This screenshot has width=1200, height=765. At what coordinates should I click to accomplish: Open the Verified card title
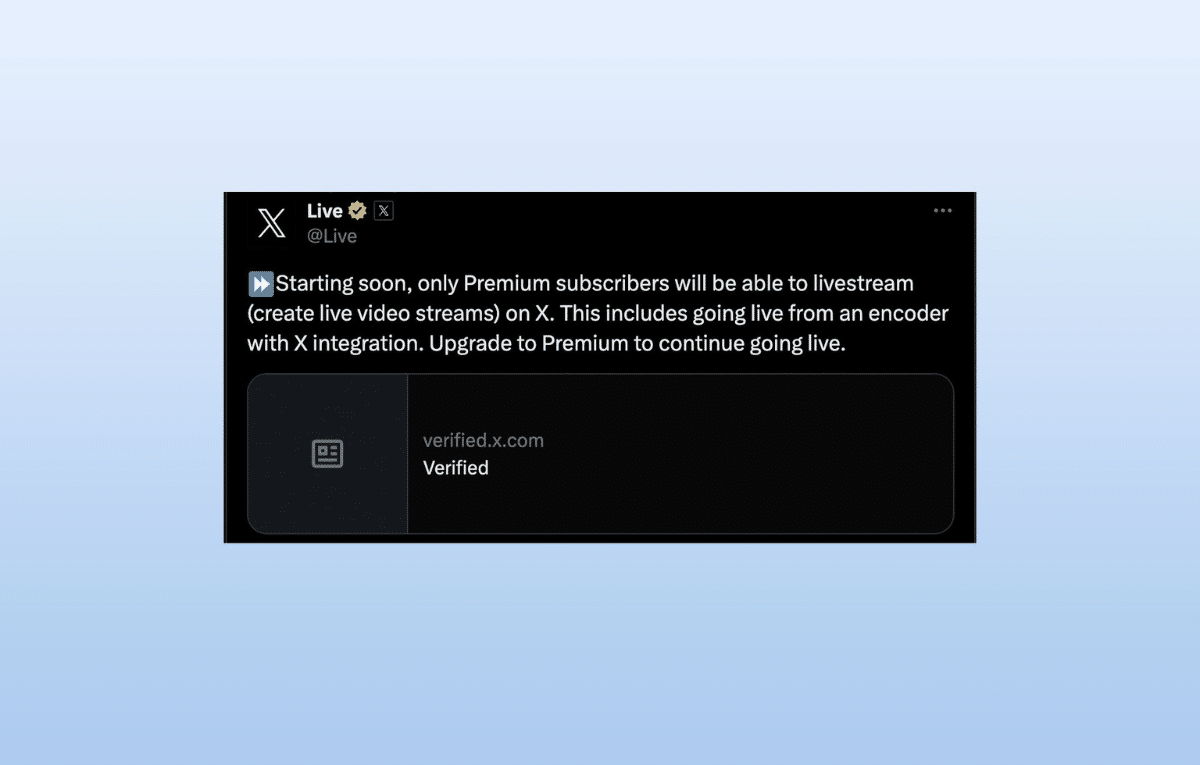tap(456, 467)
